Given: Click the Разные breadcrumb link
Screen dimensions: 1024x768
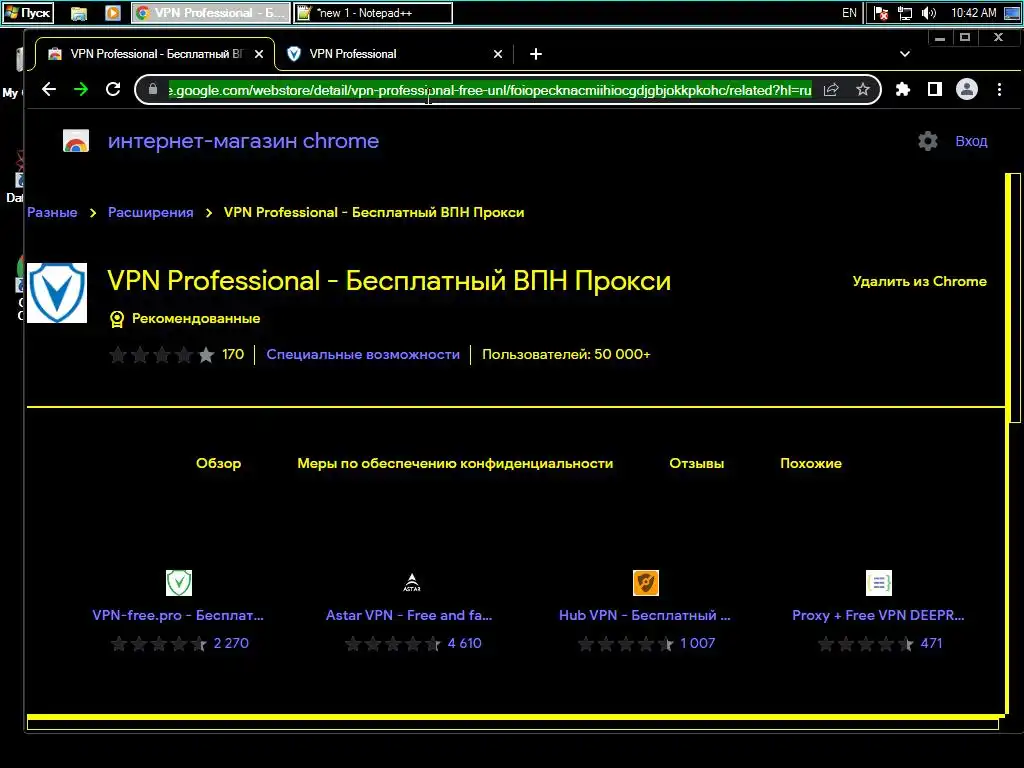Looking at the screenshot, I should [52, 212].
